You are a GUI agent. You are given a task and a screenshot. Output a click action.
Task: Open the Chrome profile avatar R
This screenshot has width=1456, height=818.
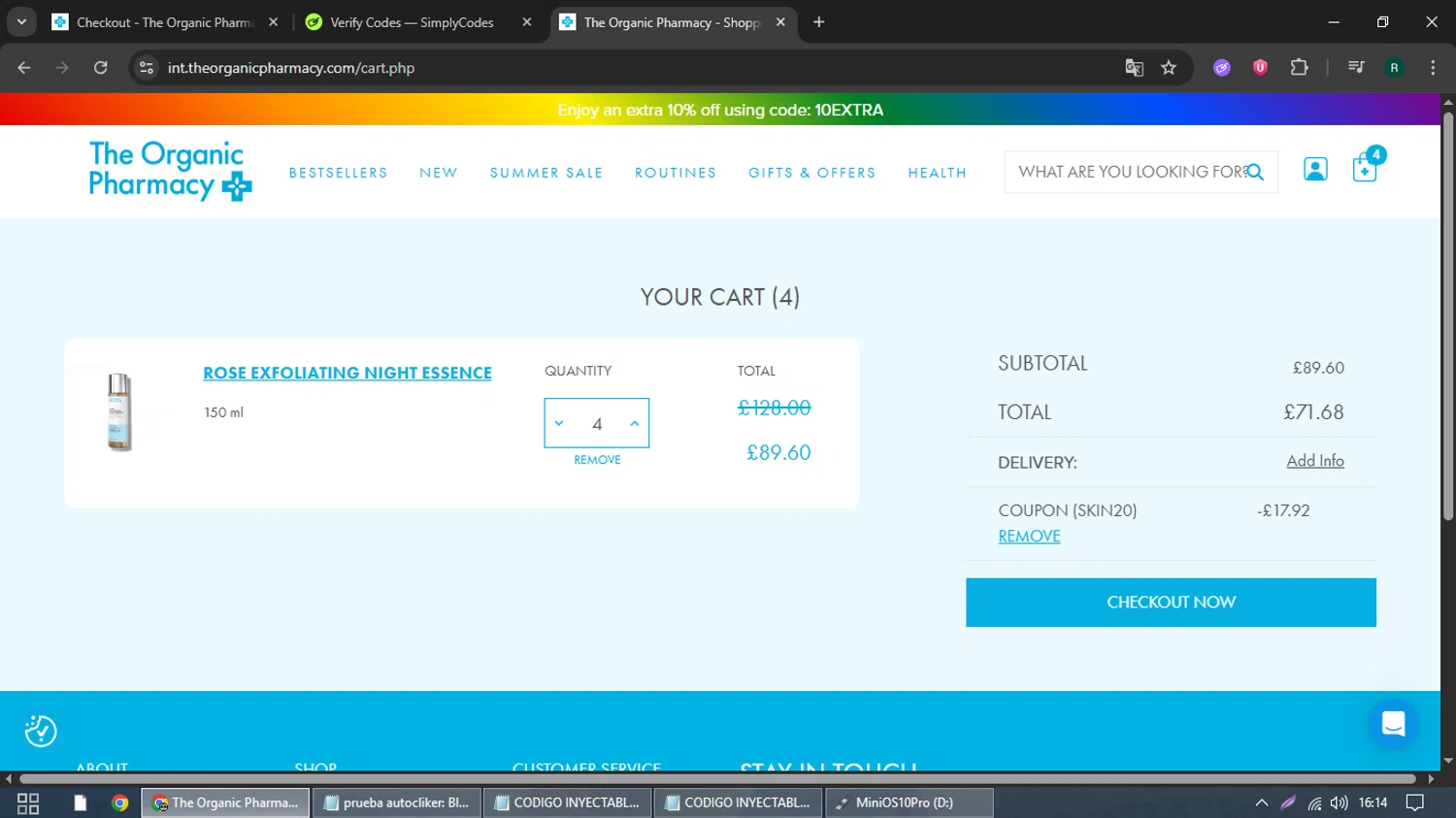(1394, 68)
